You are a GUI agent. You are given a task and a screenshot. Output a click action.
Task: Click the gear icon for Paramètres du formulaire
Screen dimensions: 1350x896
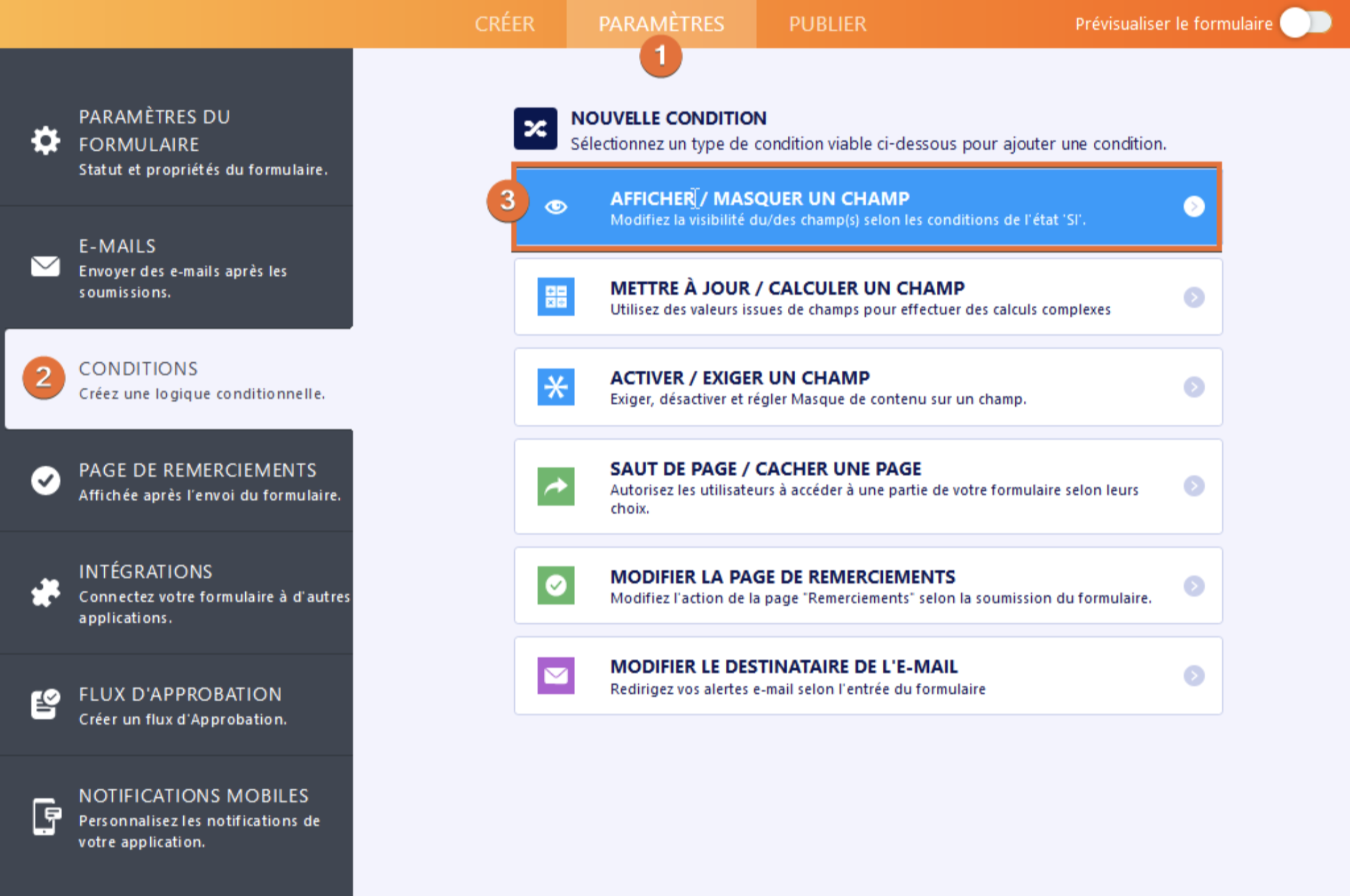(45, 142)
